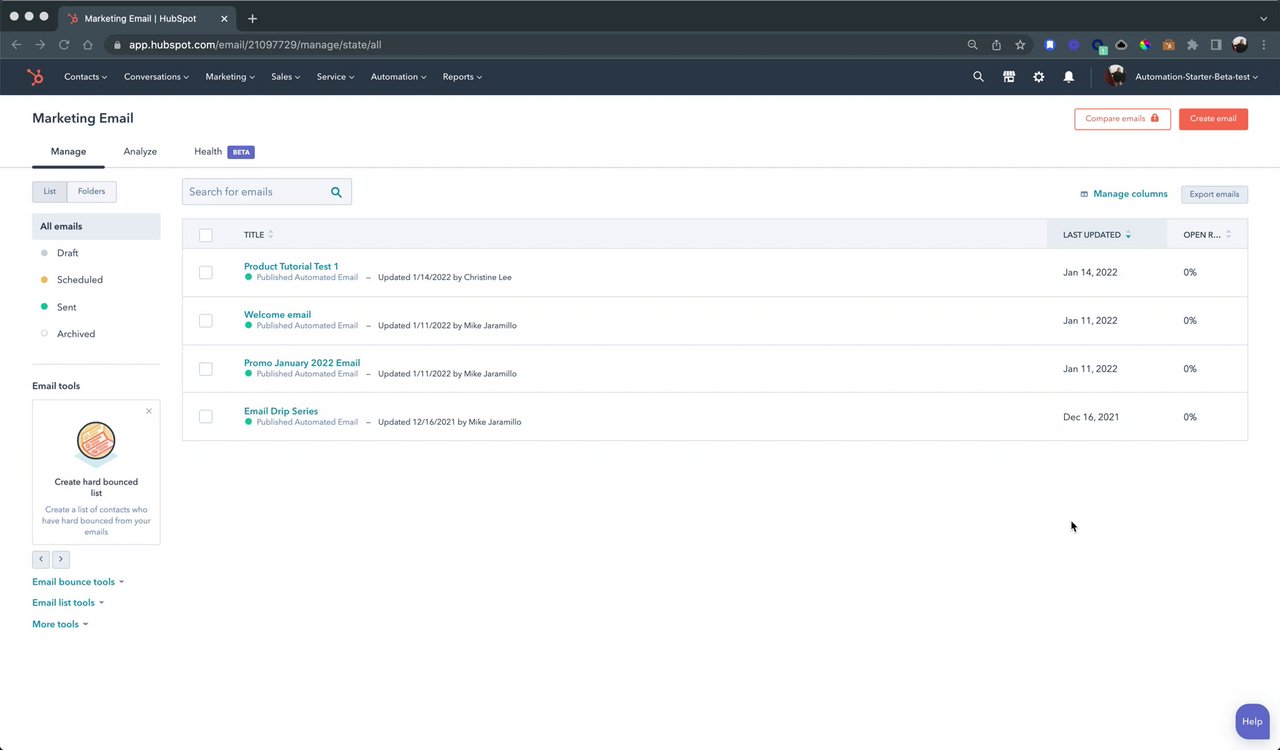This screenshot has width=1280, height=750.
Task: Open the Product Tutorial Test 1 email
Action: point(291,267)
